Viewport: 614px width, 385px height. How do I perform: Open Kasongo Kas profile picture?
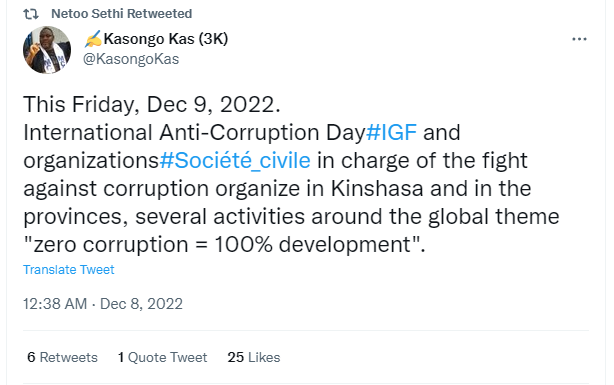pyautogui.click(x=47, y=50)
